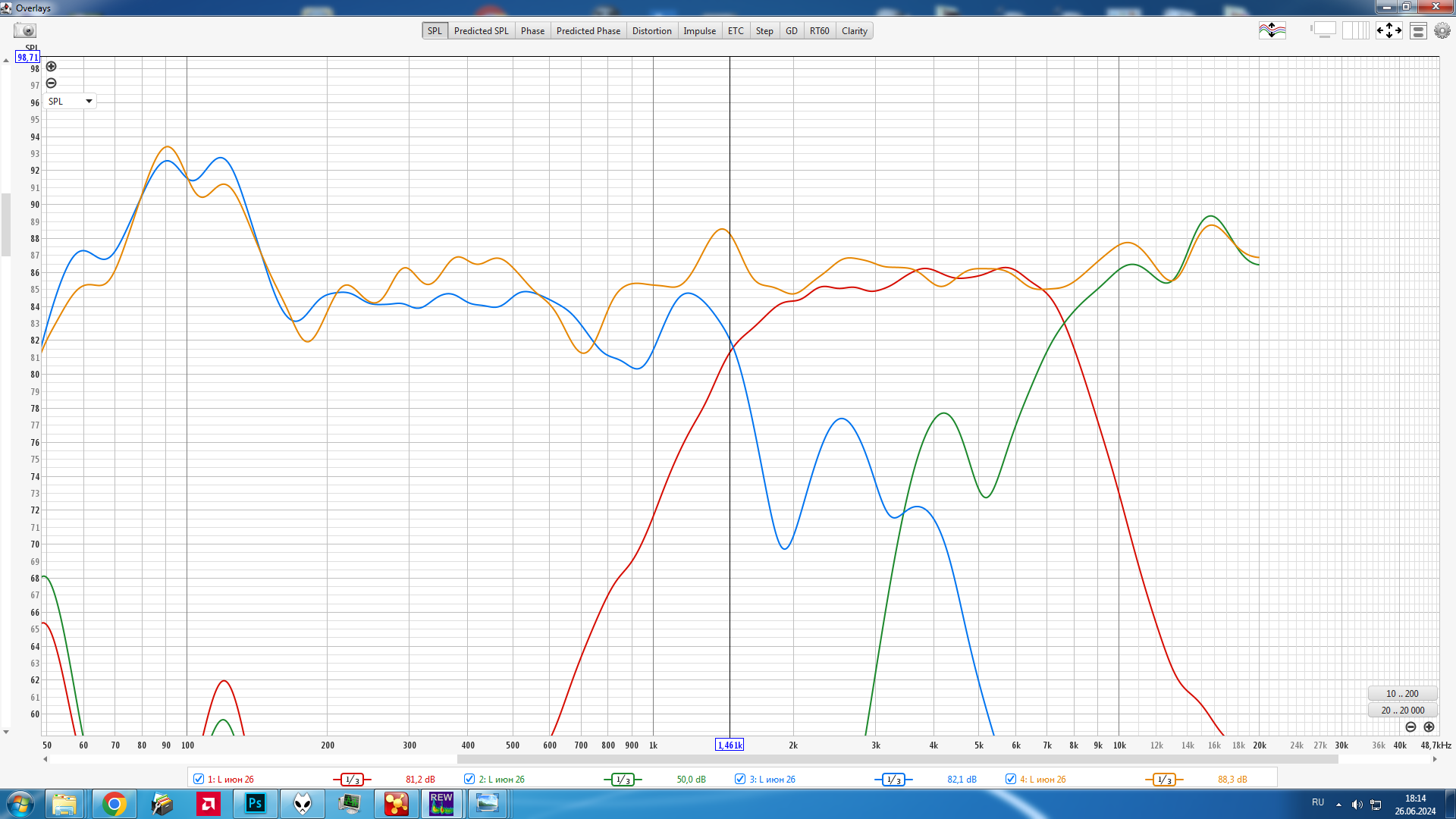Toggle scrollbars display icon
Screen dimensions: 1456x819
tap(1324, 30)
